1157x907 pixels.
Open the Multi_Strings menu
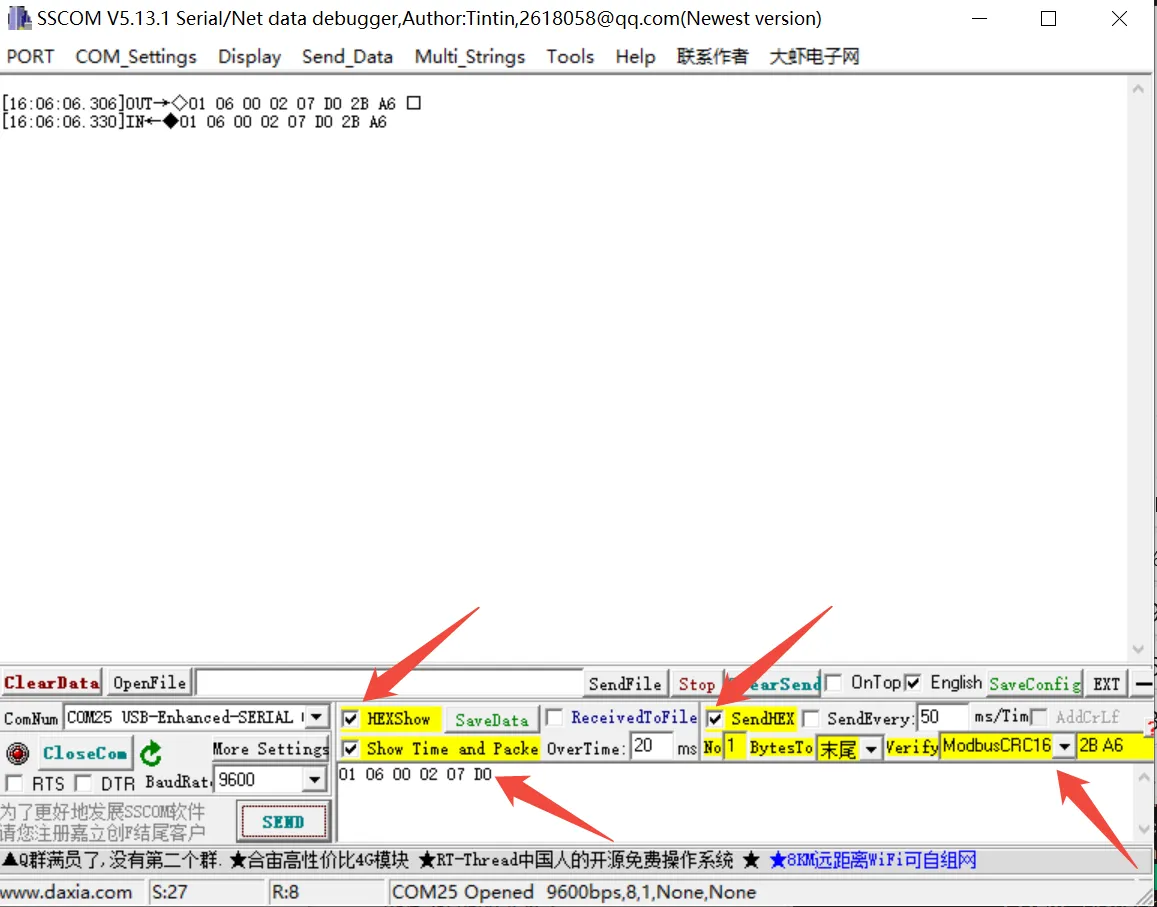(469, 57)
